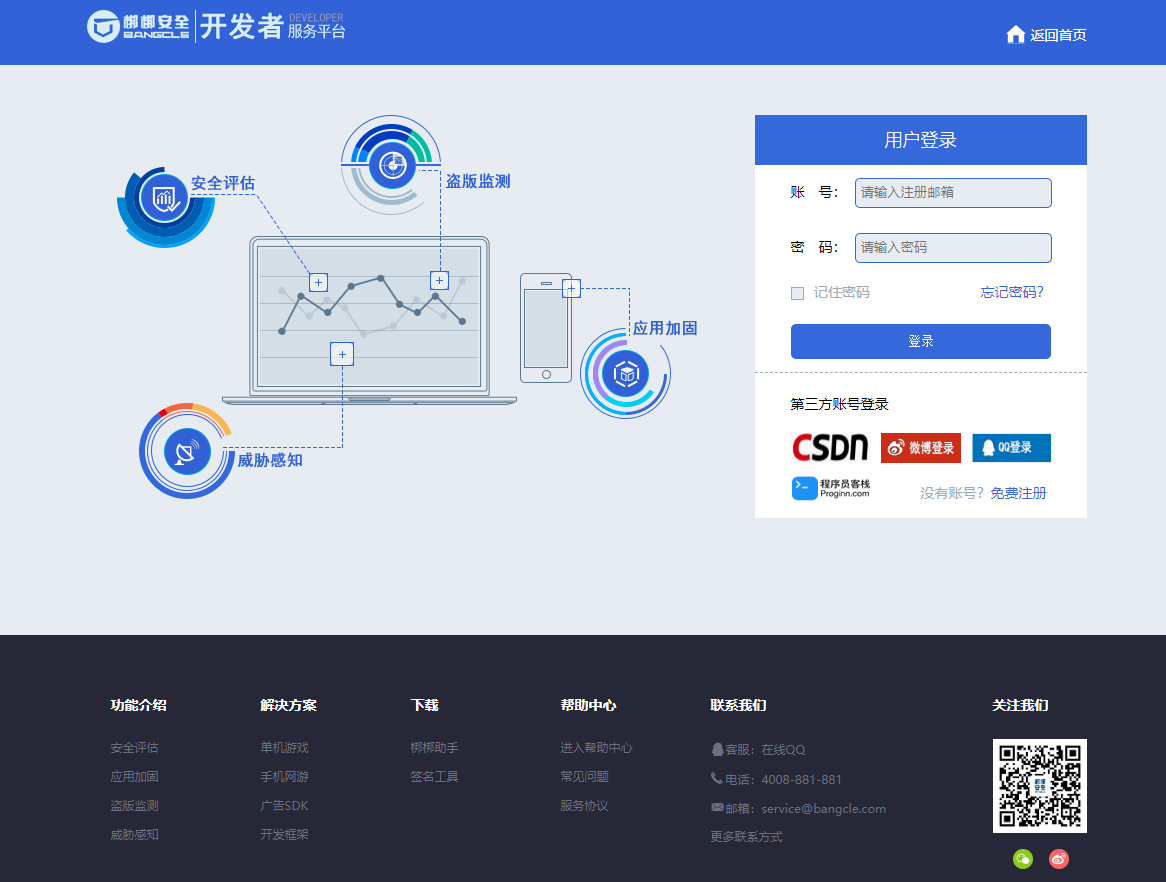Click the home icon beside 返回首页
The height and width of the screenshot is (882, 1166).
click(x=1015, y=34)
